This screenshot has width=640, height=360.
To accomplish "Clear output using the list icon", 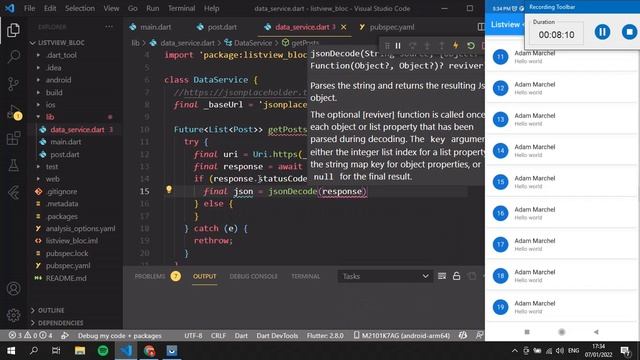I will (442, 276).
